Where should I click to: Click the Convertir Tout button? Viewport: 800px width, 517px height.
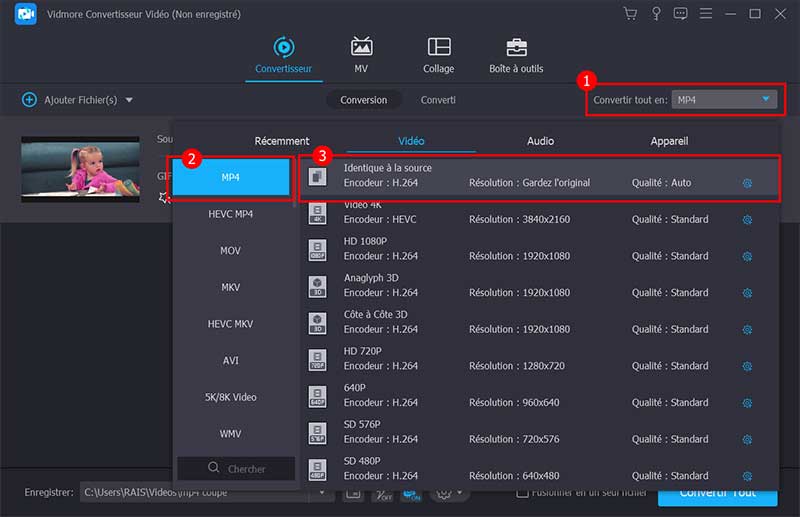[716, 494]
